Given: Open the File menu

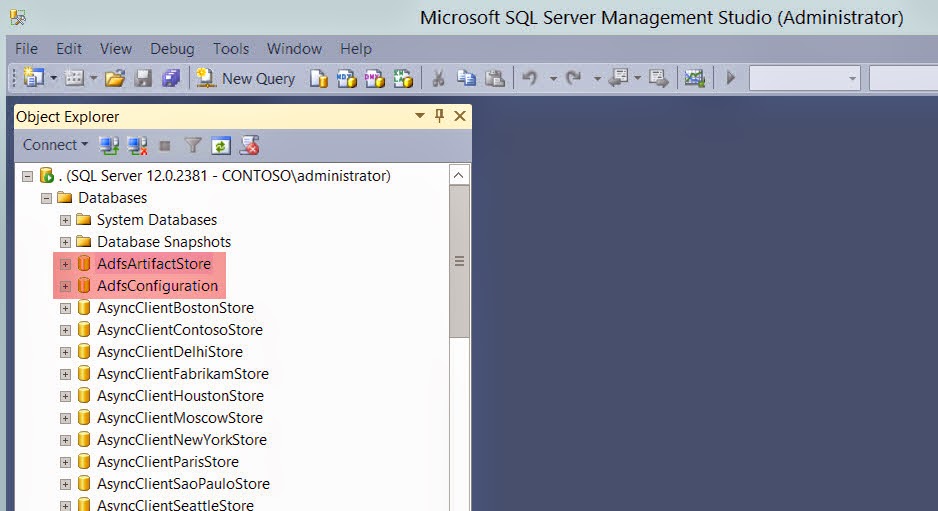Looking at the screenshot, I should 26,48.
